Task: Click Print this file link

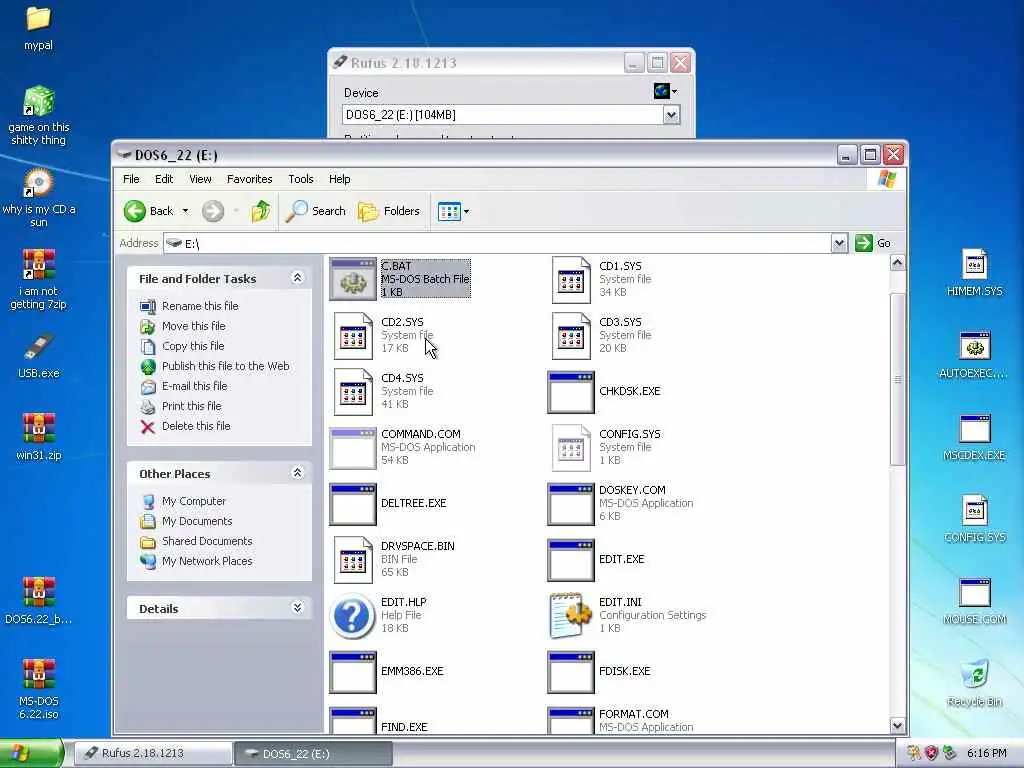Action: (x=191, y=406)
